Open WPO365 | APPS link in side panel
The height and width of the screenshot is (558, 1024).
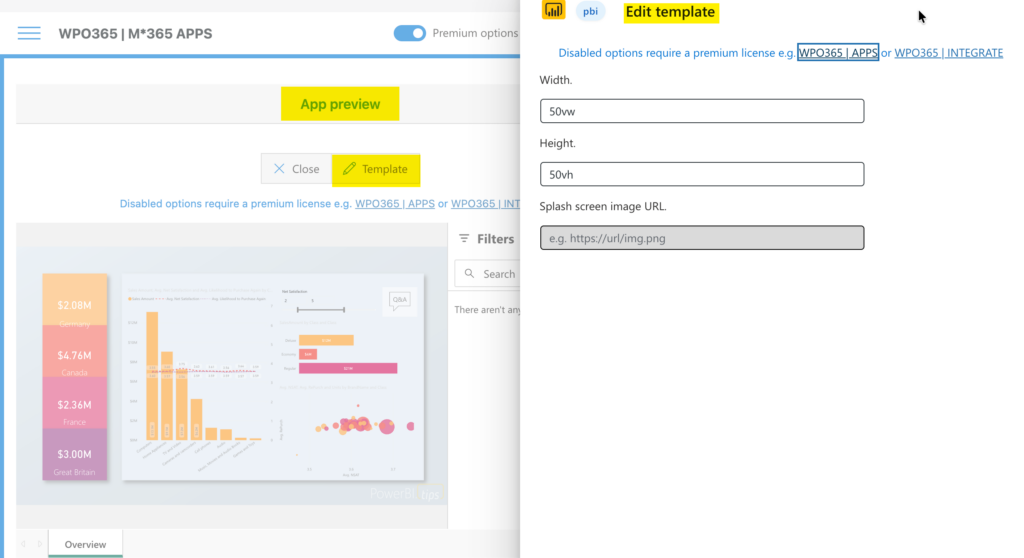coord(838,52)
